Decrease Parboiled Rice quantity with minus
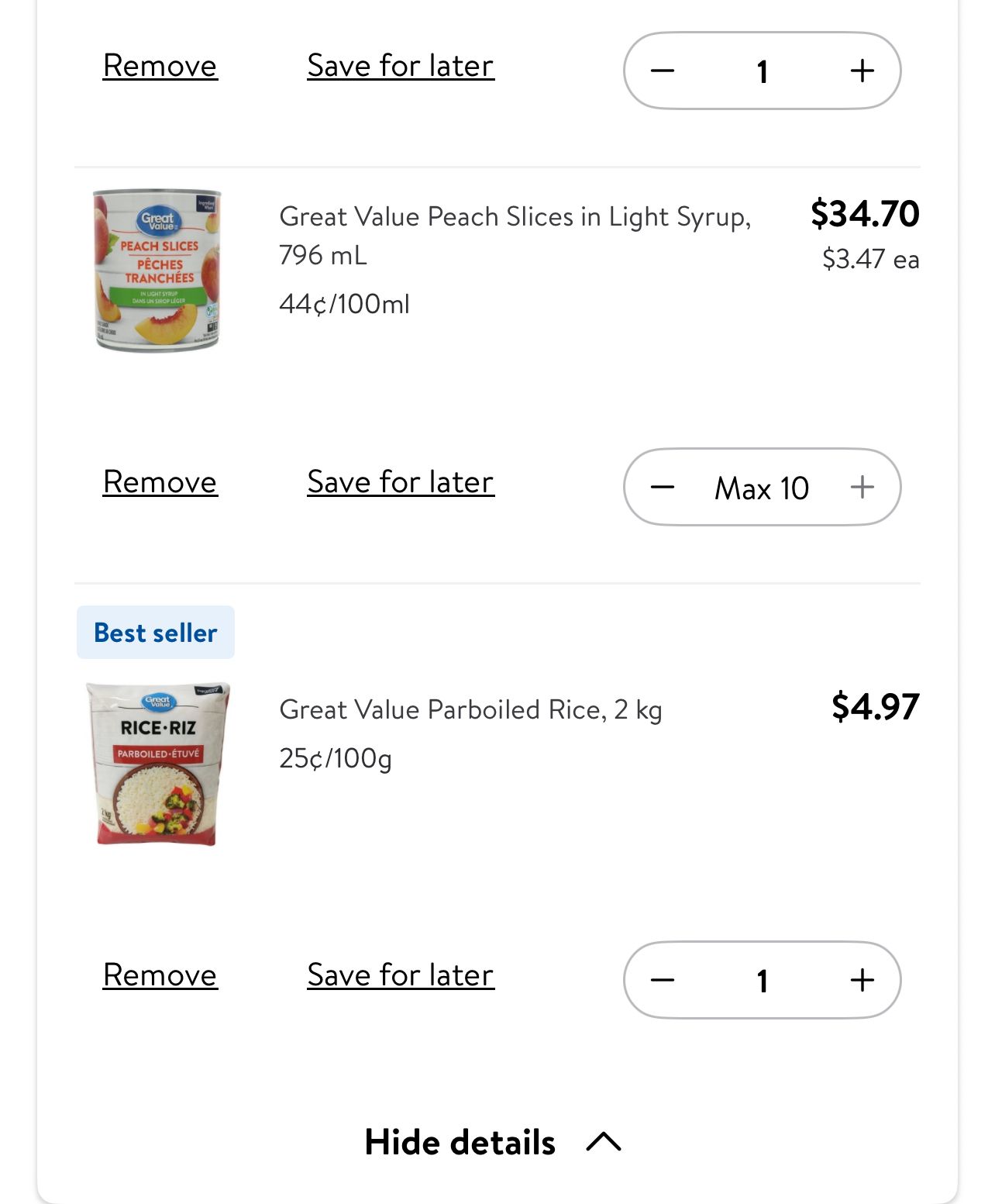The image size is (995, 1204). 663,980
